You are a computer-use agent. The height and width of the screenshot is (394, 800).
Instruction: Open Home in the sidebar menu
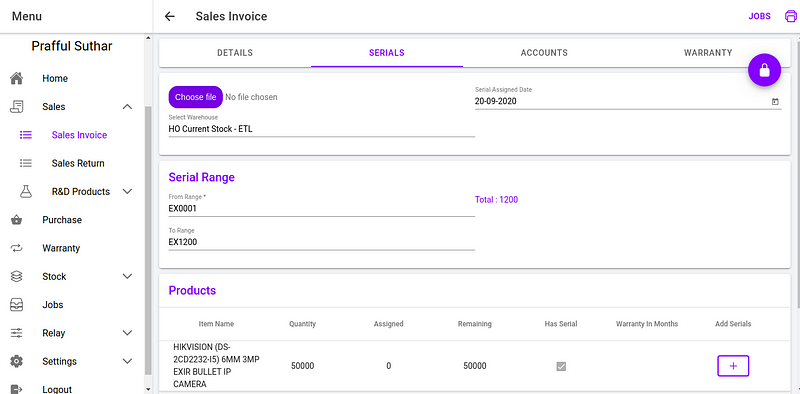55,79
